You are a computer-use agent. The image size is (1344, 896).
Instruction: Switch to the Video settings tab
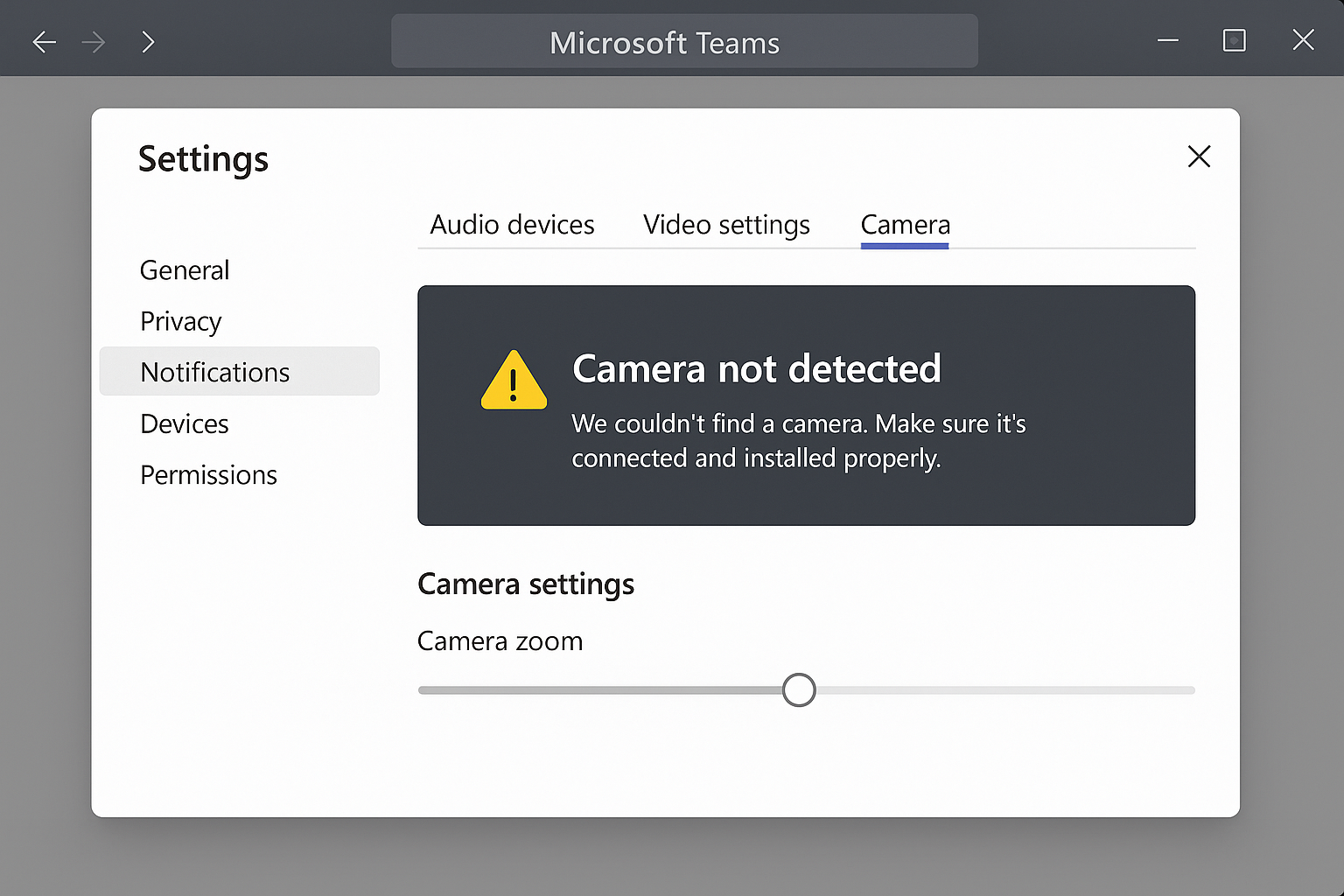(x=726, y=225)
